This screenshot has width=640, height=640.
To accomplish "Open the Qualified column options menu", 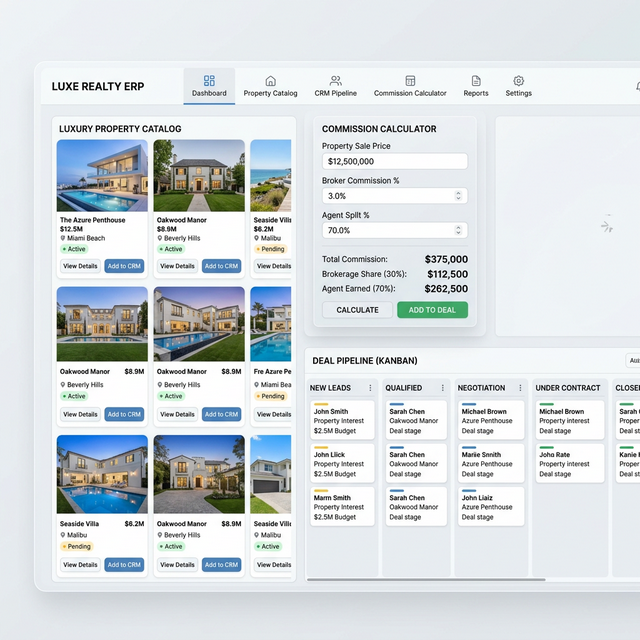I will coord(444,388).
